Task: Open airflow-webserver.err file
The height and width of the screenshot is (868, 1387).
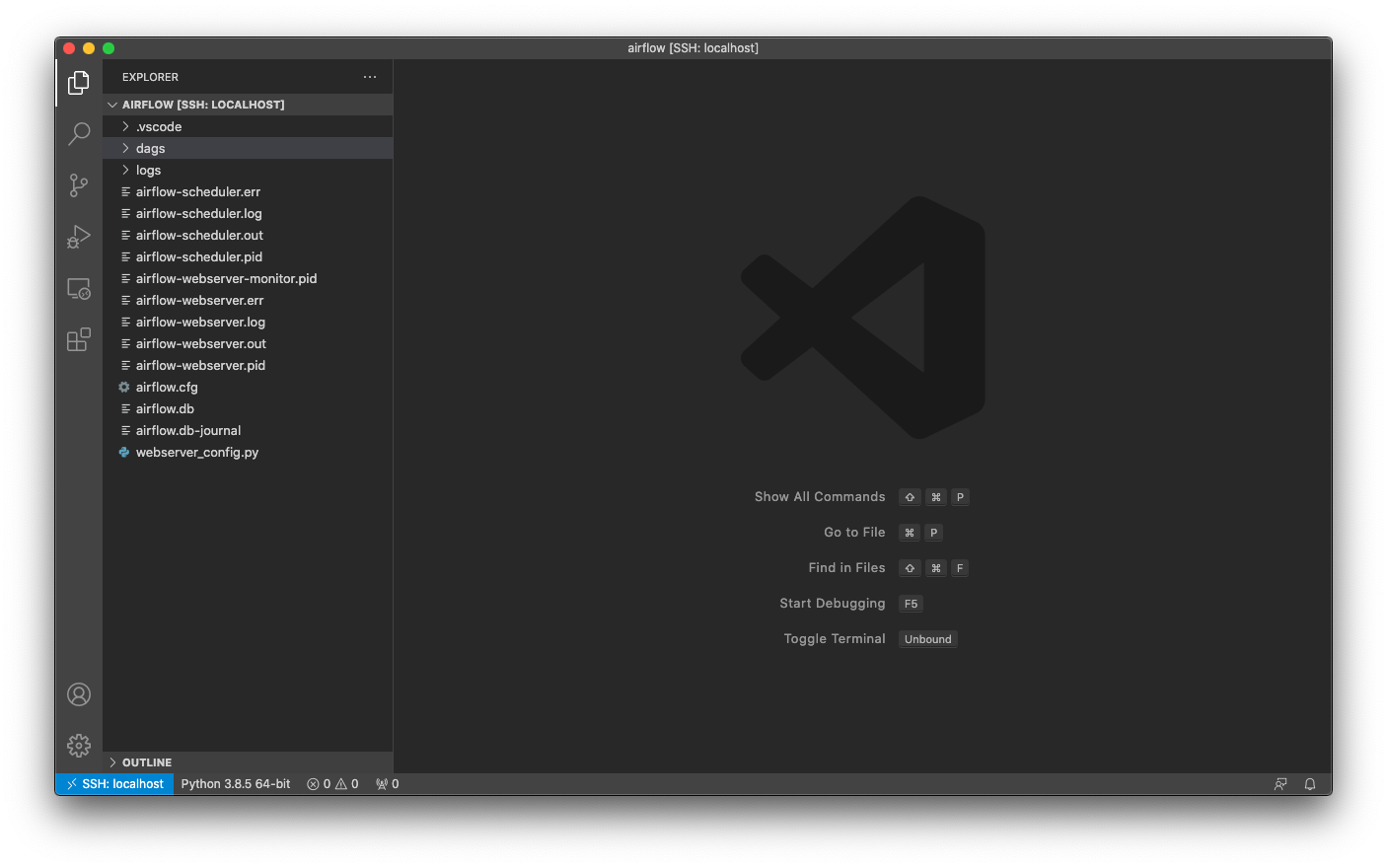Action: (248, 300)
